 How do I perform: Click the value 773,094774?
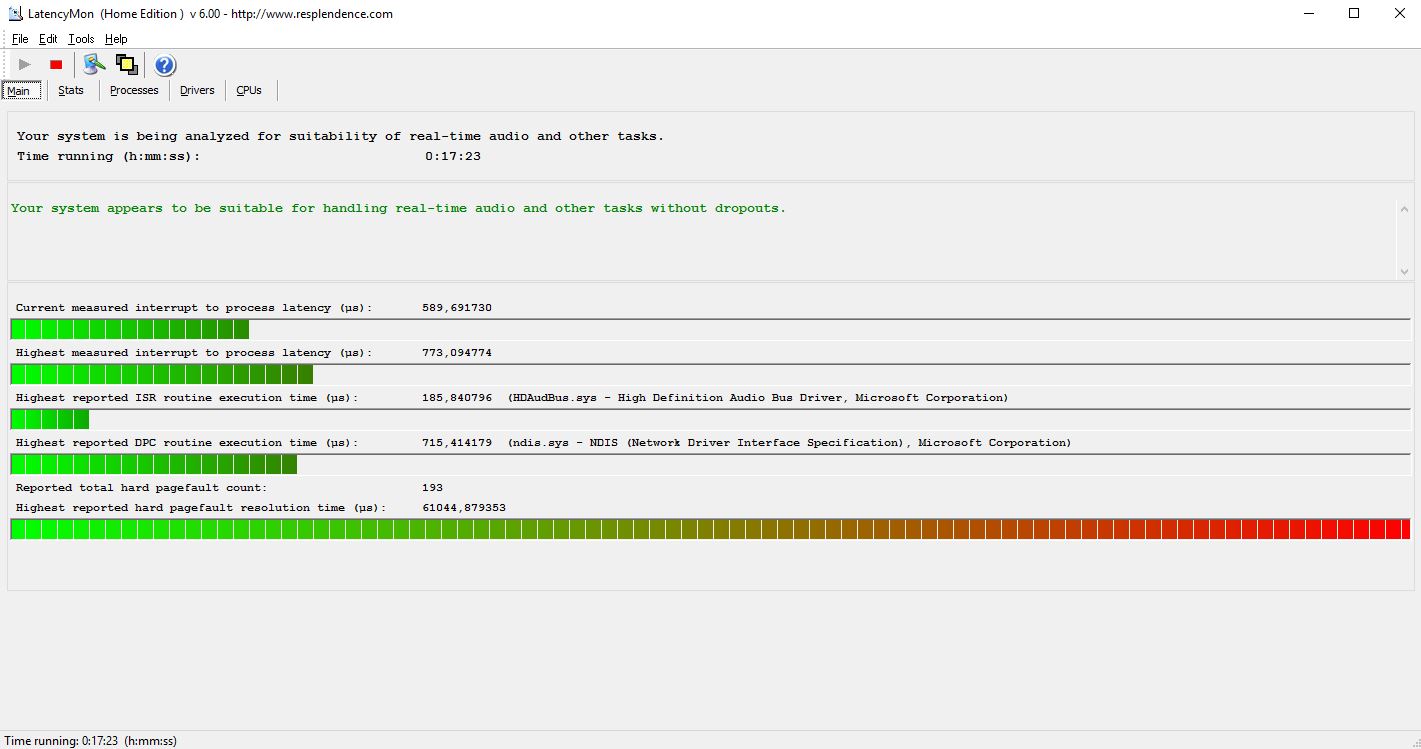click(457, 353)
